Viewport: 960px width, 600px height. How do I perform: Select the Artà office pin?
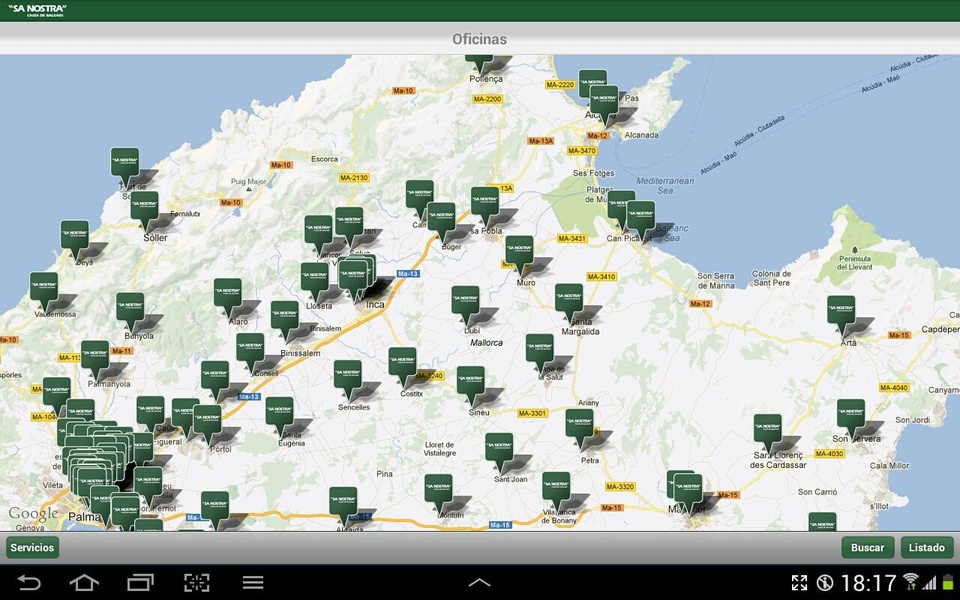841,315
